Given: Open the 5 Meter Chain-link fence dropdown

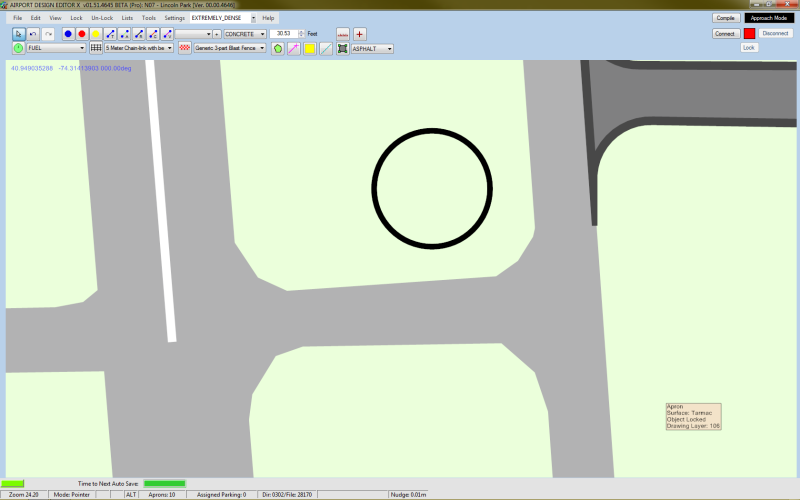Looking at the screenshot, I should [139, 48].
